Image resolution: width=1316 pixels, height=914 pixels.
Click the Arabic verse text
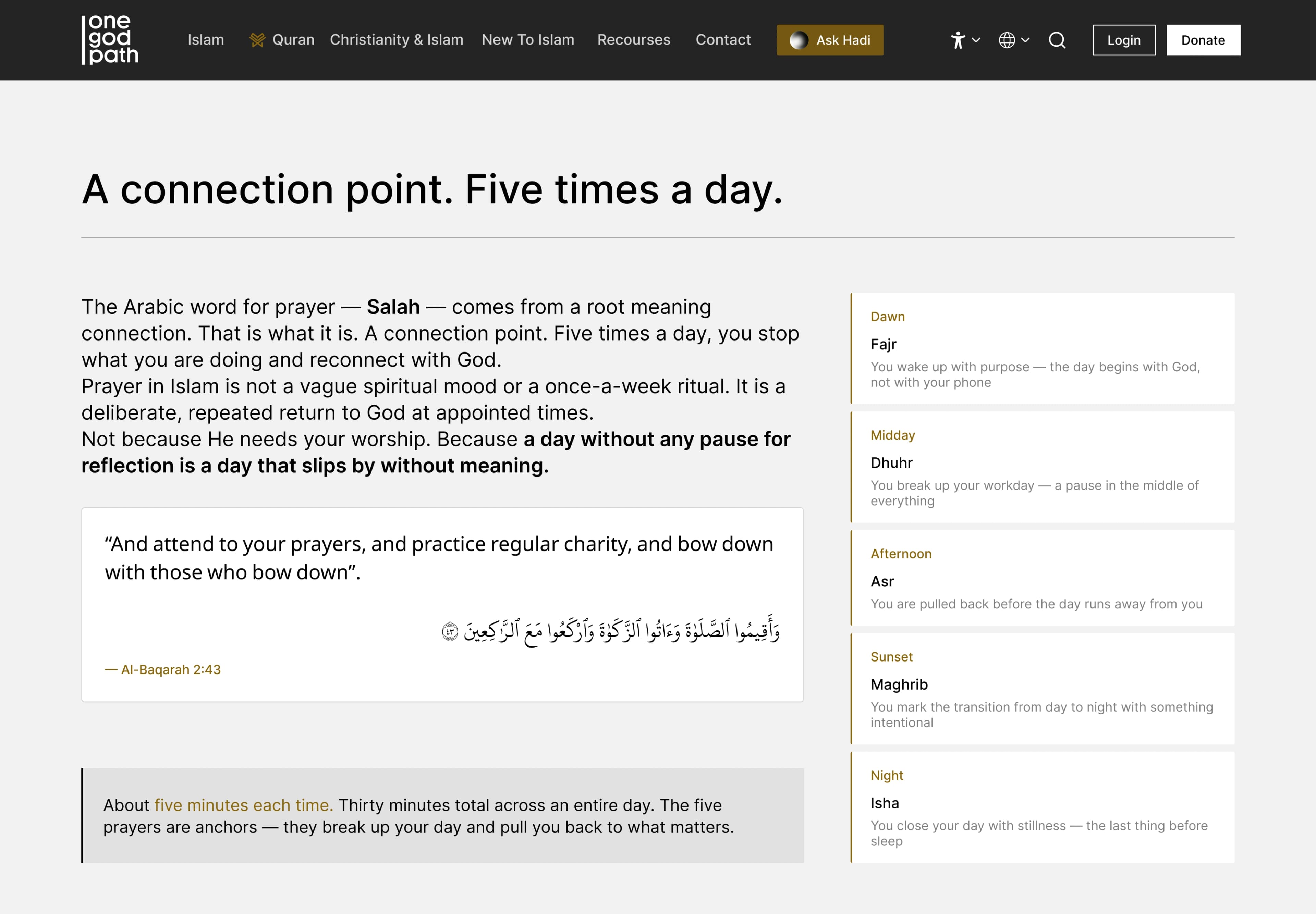(x=611, y=631)
